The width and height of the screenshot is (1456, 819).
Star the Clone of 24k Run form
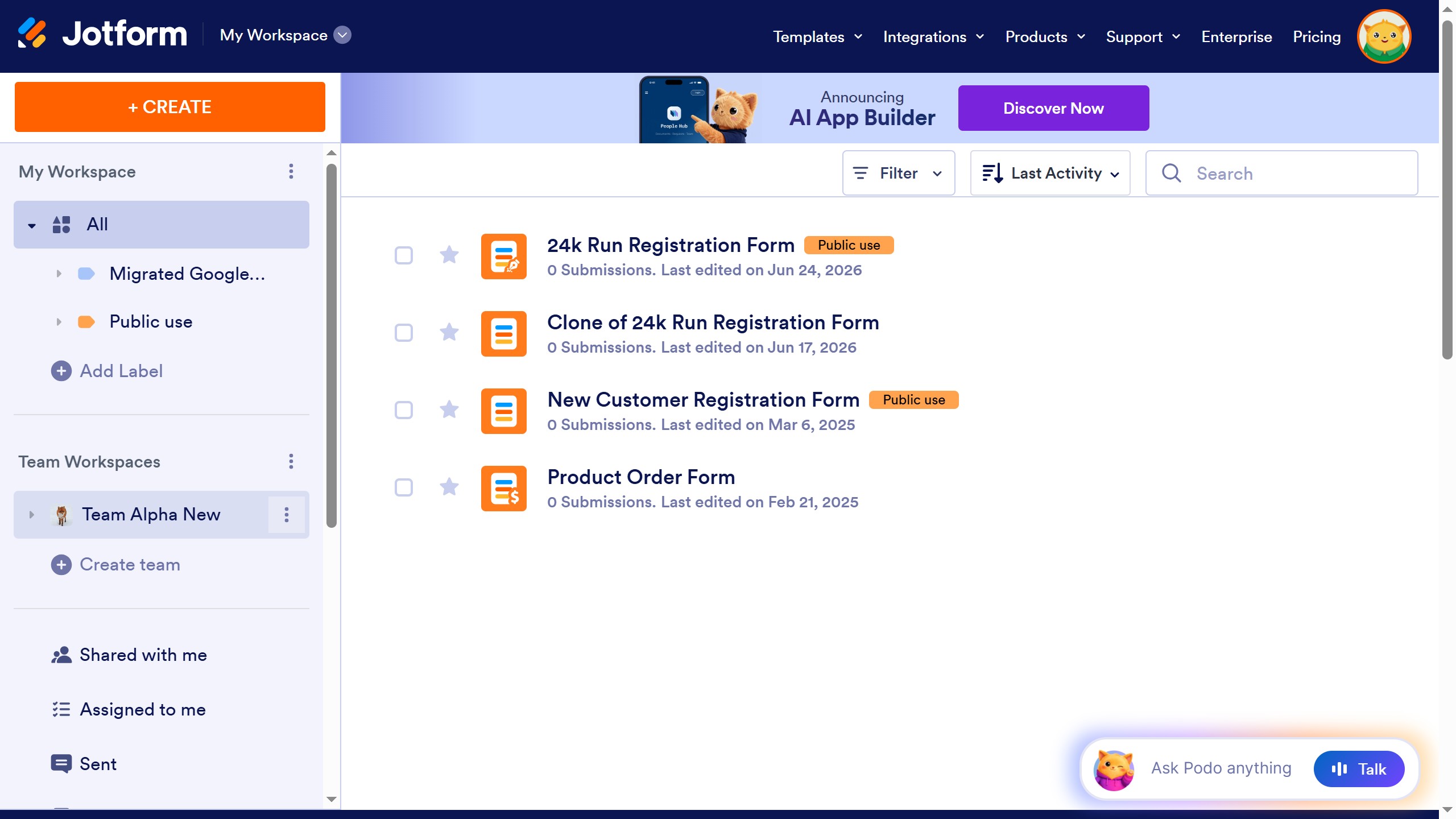[449, 332]
